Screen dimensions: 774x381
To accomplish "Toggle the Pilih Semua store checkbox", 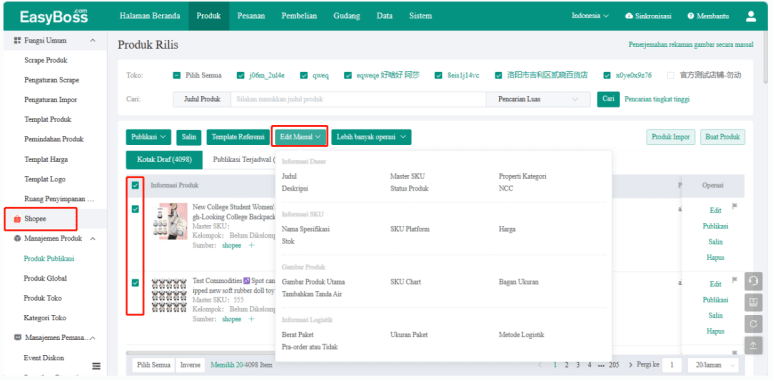I will click(x=176, y=76).
